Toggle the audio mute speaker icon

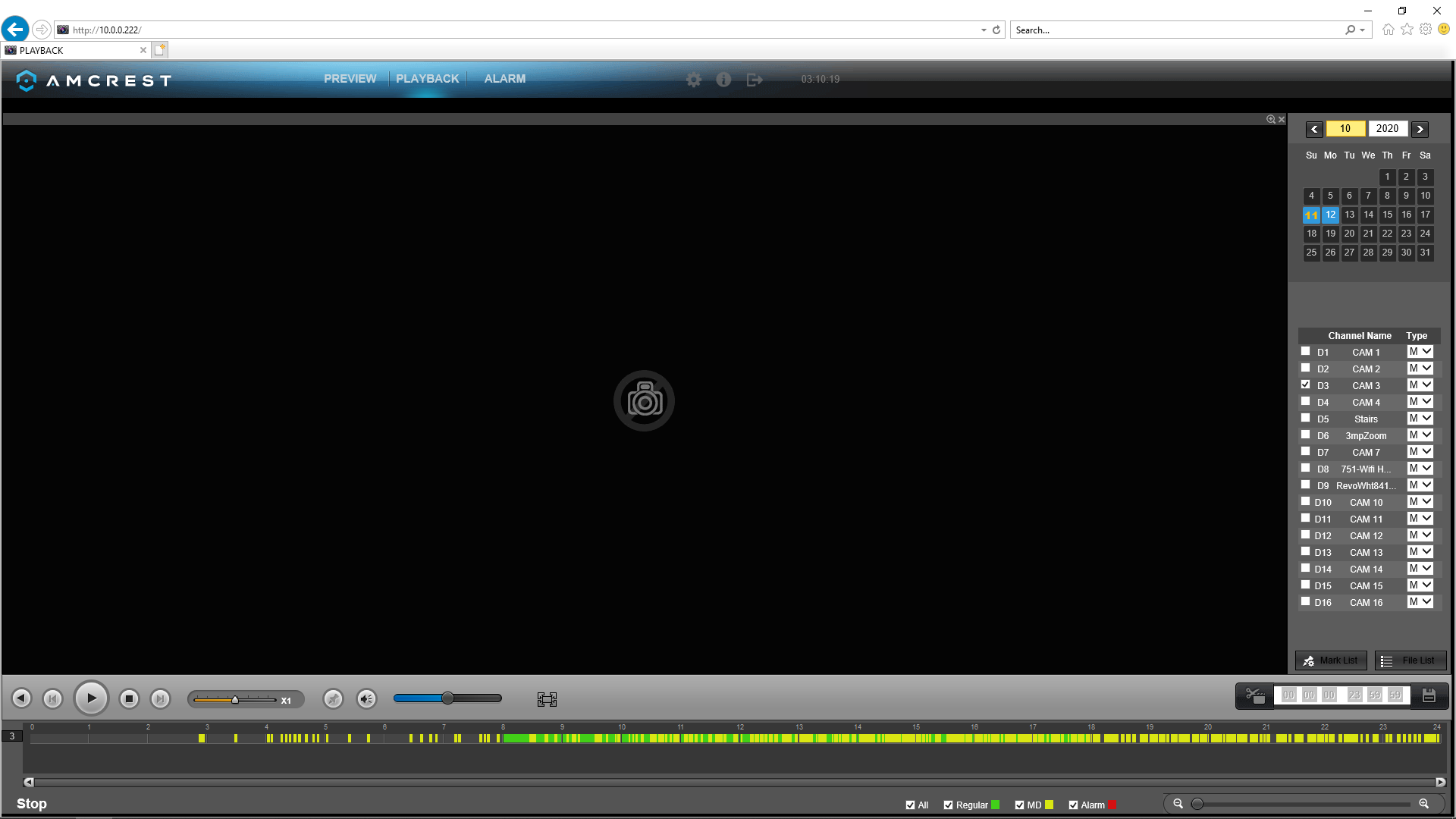366,698
